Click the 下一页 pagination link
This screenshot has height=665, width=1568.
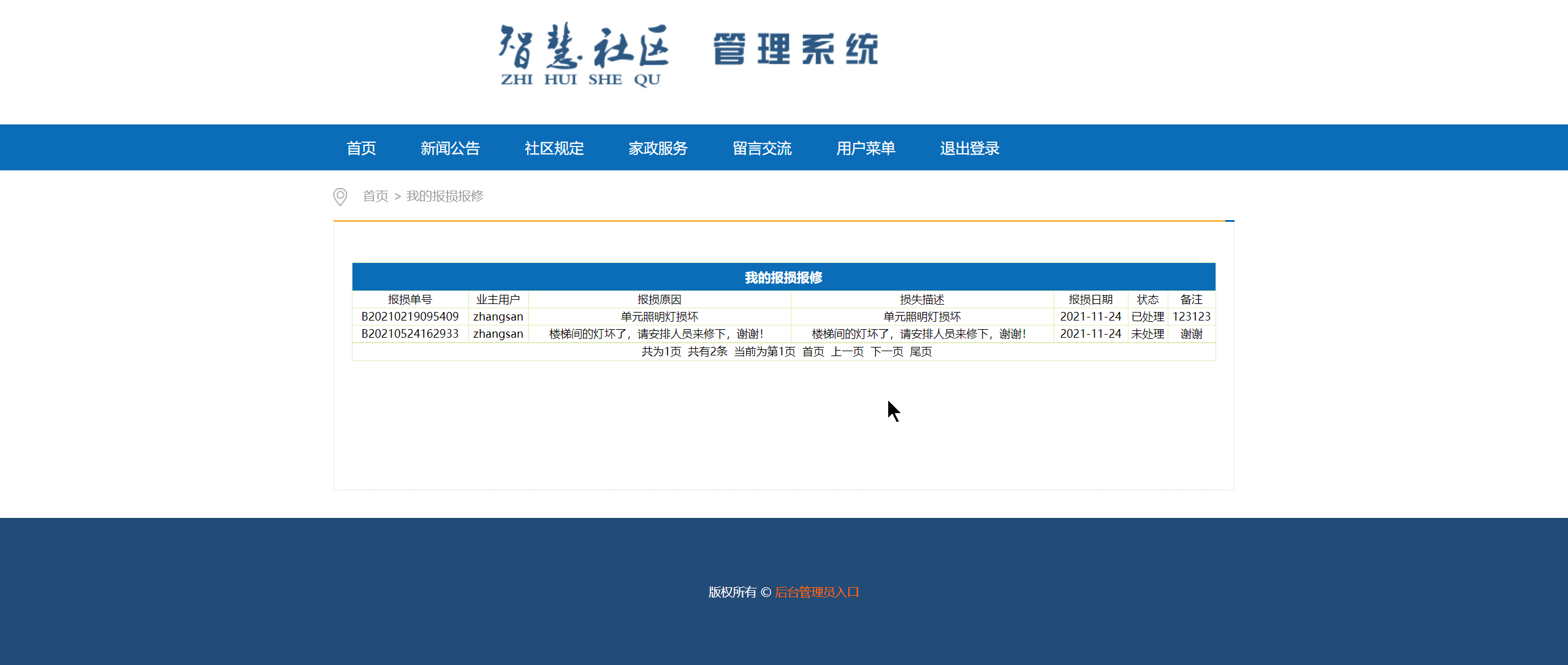point(887,352)
